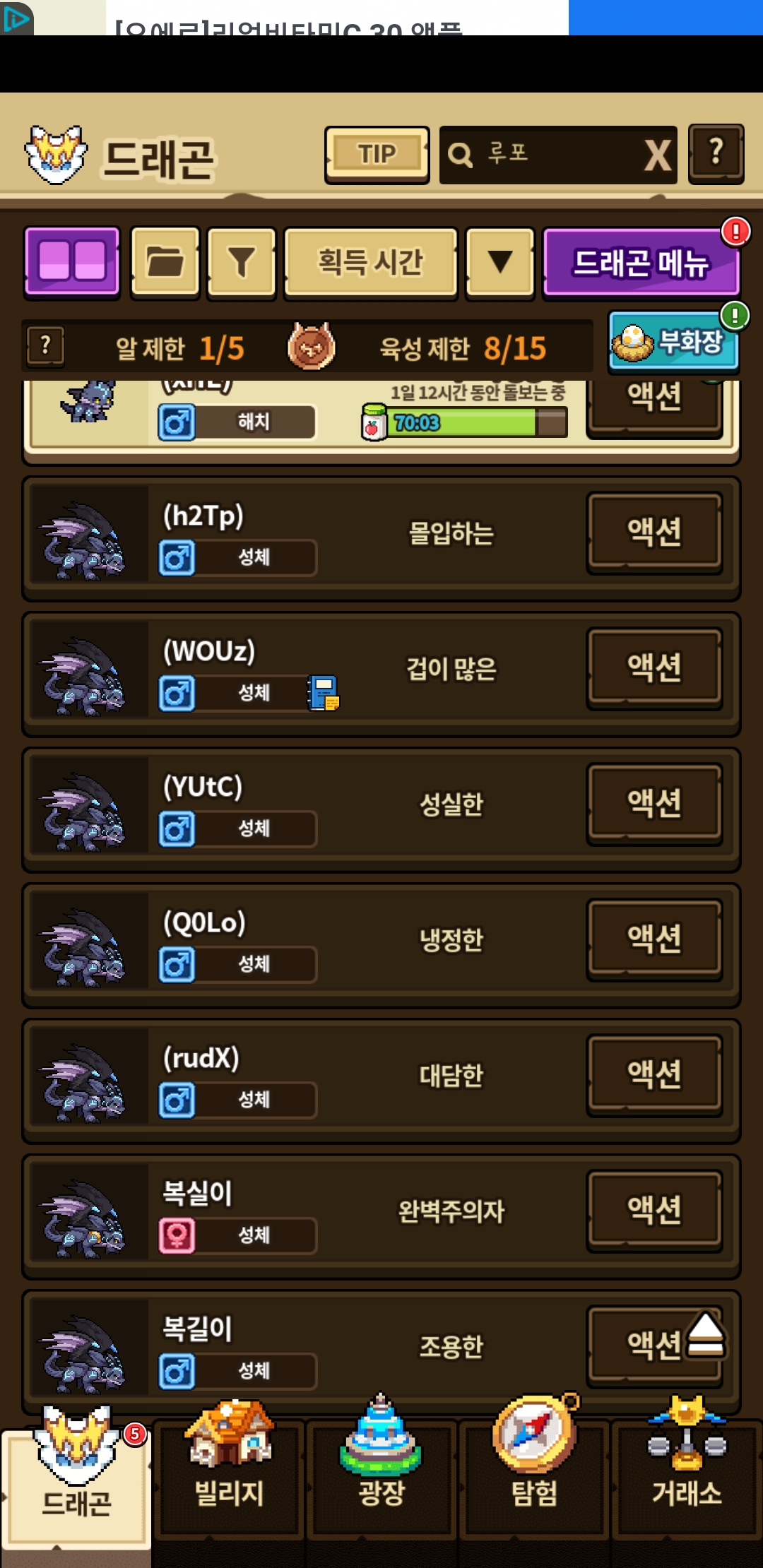Tap the TIP button in the header
The width and height of the screenshot is (763, 1568).
pyautogui.click(x=377, y=154)
